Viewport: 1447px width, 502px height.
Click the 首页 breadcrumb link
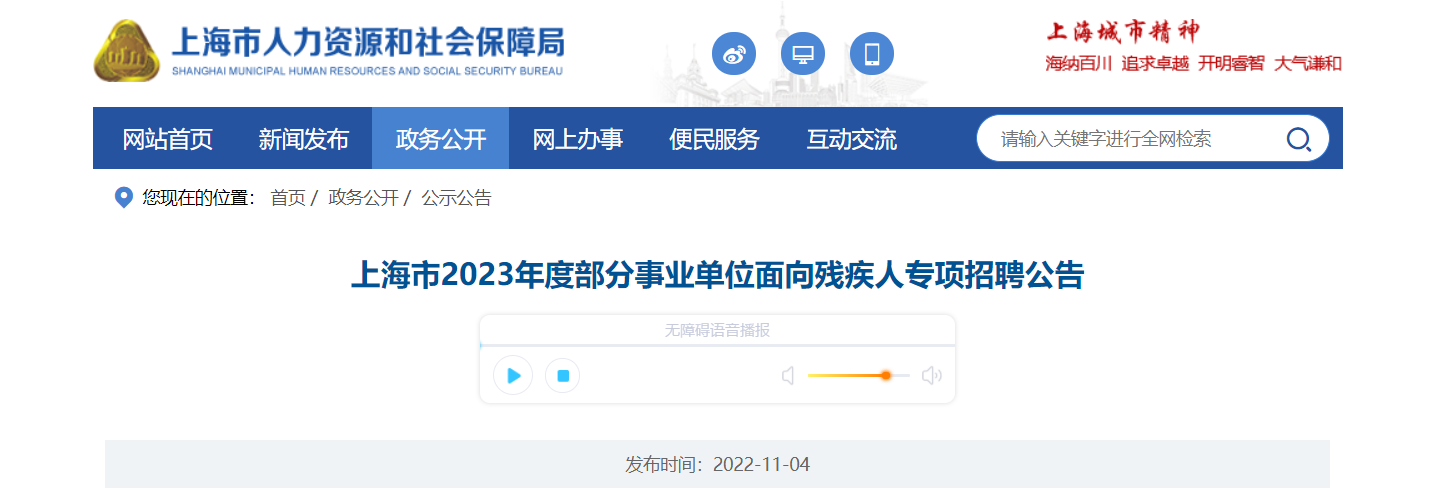tap(288, 198)
